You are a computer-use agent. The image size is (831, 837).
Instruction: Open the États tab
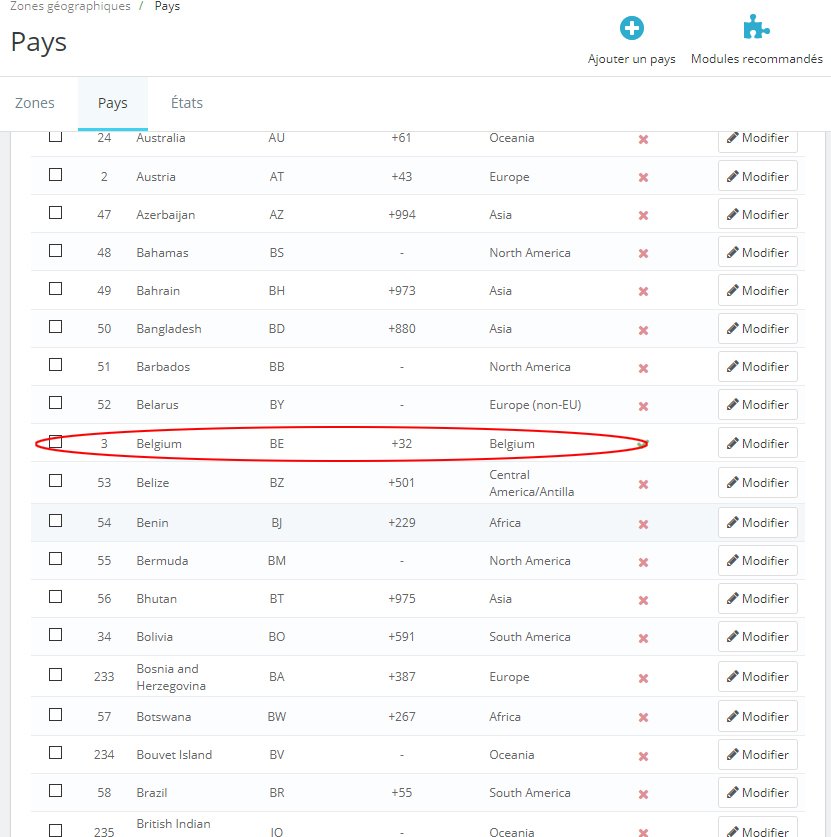coord(187,103)
